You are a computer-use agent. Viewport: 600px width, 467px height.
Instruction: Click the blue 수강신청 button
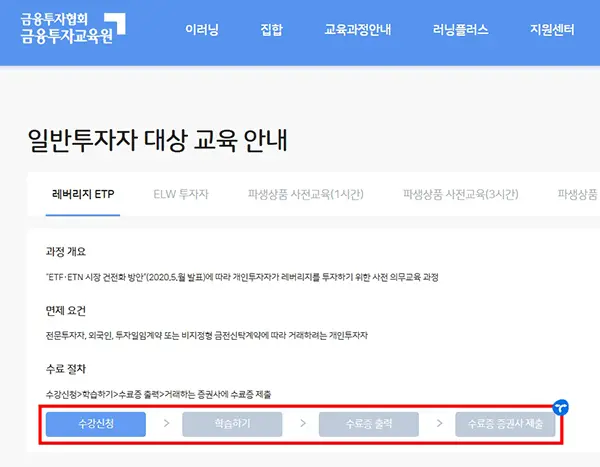click(x=96, y=424)
